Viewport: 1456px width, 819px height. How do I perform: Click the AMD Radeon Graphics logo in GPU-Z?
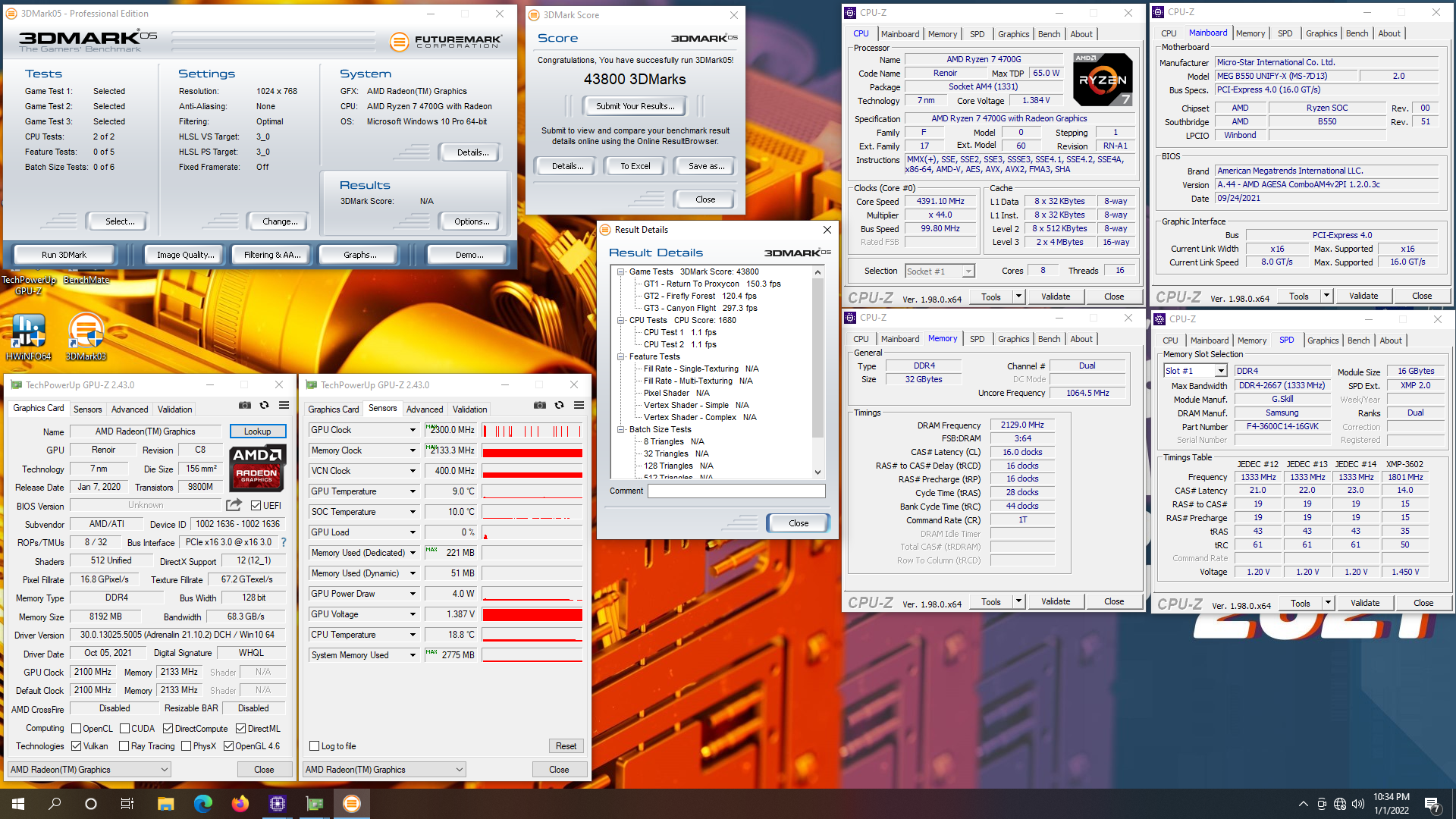(257, 467)
